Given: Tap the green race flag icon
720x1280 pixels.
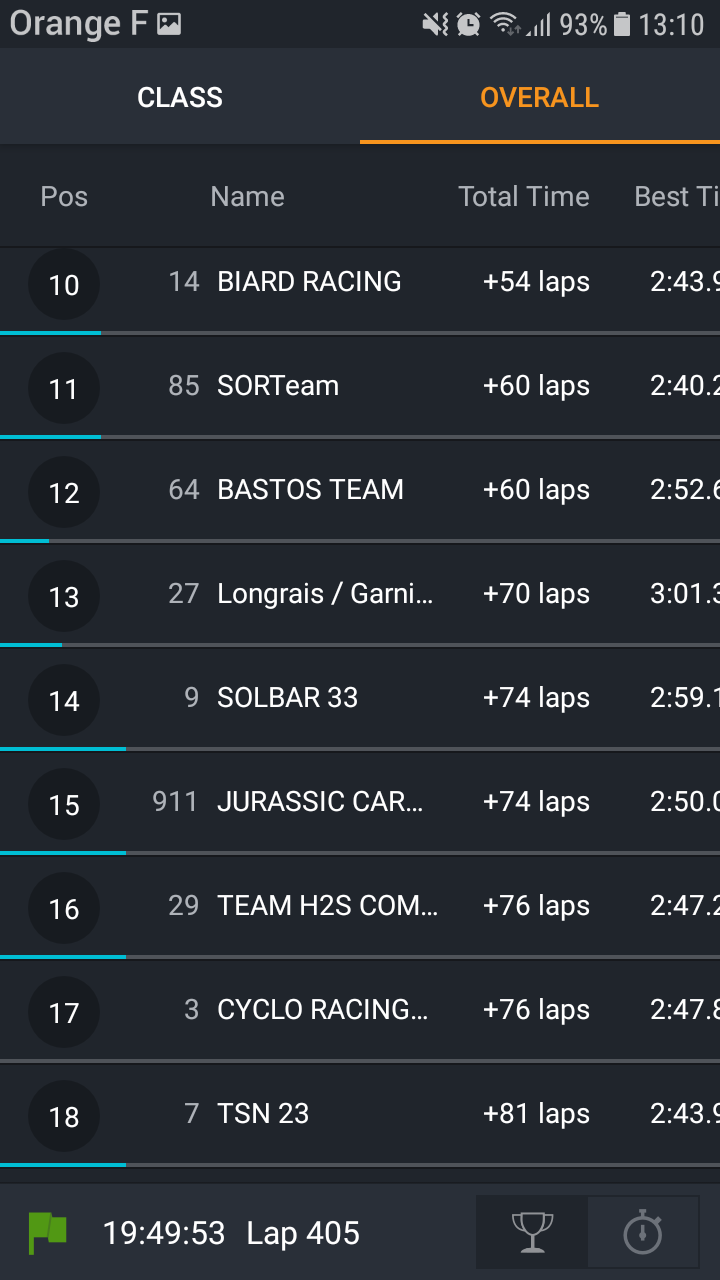Looking at the screenshot, I should click(x=47, y=1233).
